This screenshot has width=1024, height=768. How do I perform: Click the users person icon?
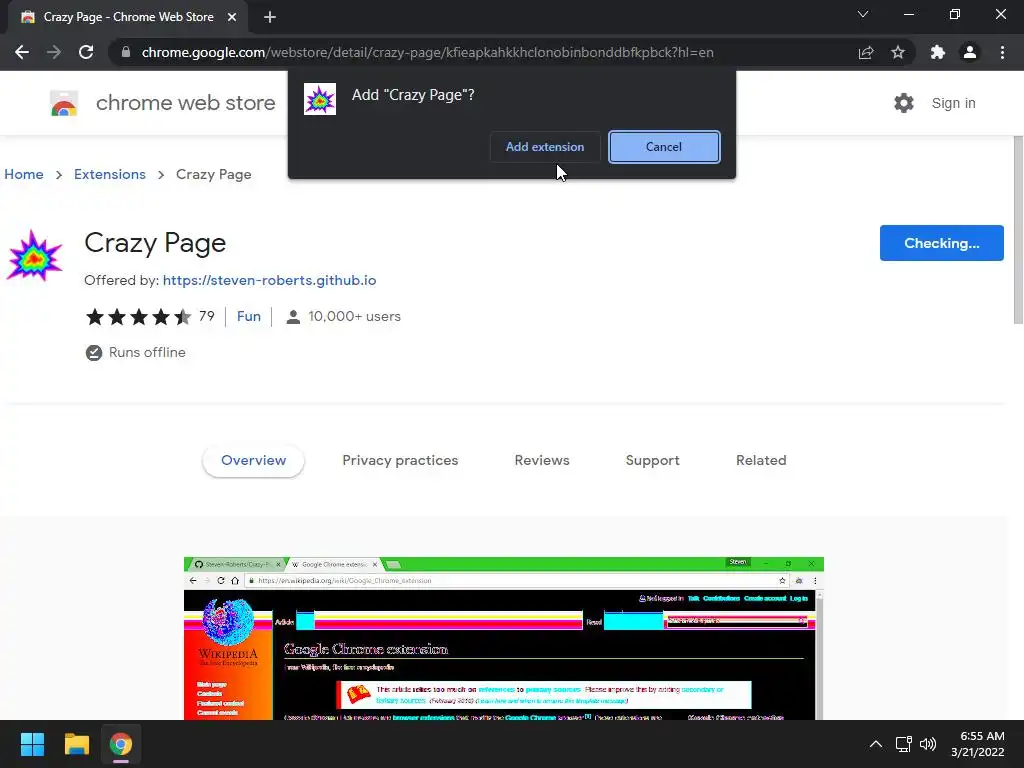point(293,317)
